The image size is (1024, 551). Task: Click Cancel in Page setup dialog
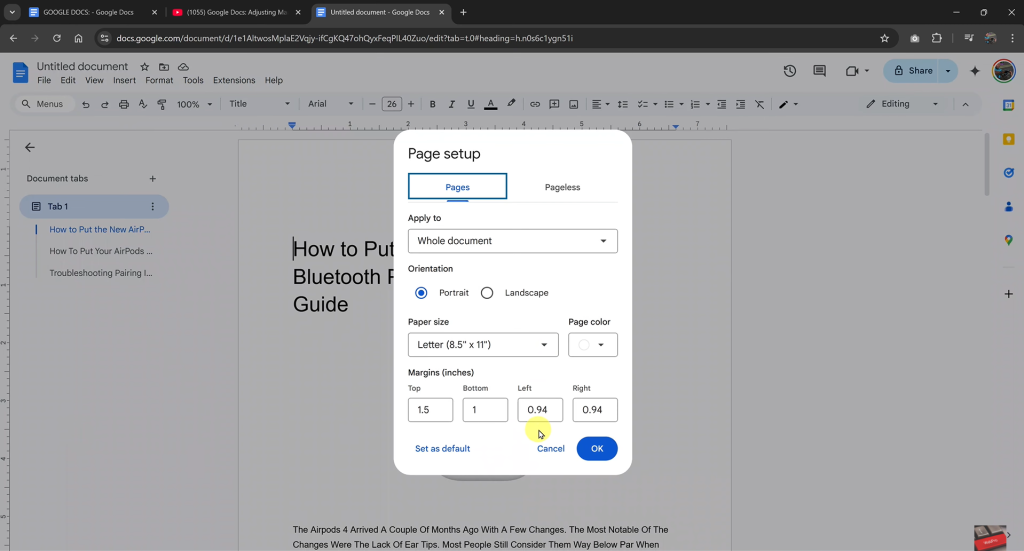[551, 449]
